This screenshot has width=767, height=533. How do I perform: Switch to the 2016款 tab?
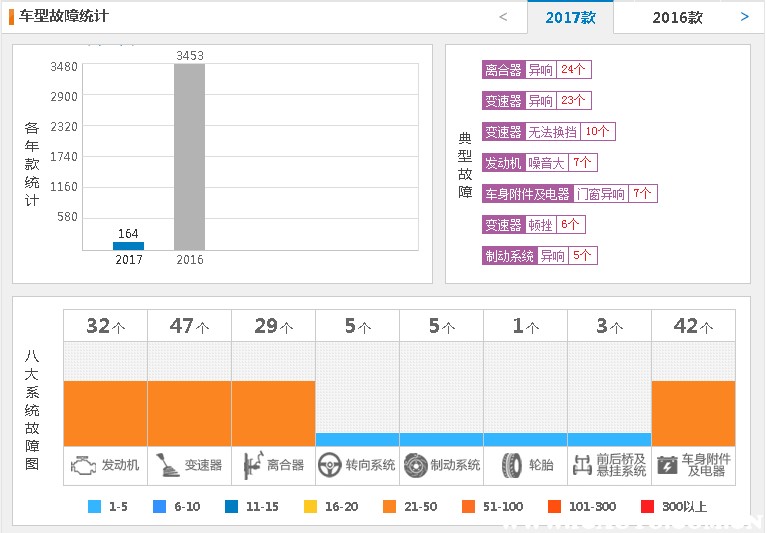[677, 18]
